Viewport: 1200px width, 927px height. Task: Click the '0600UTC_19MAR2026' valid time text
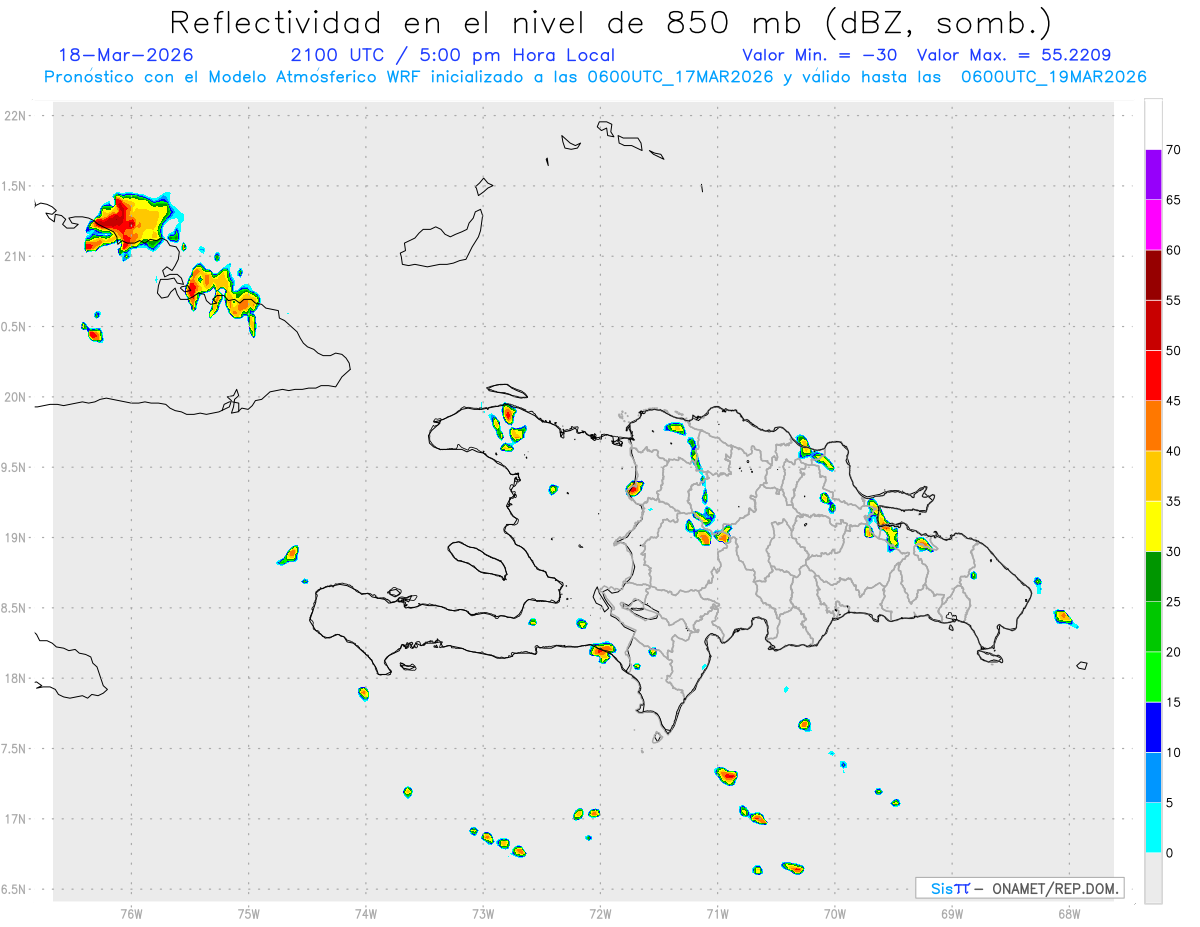click(1053, 77)
